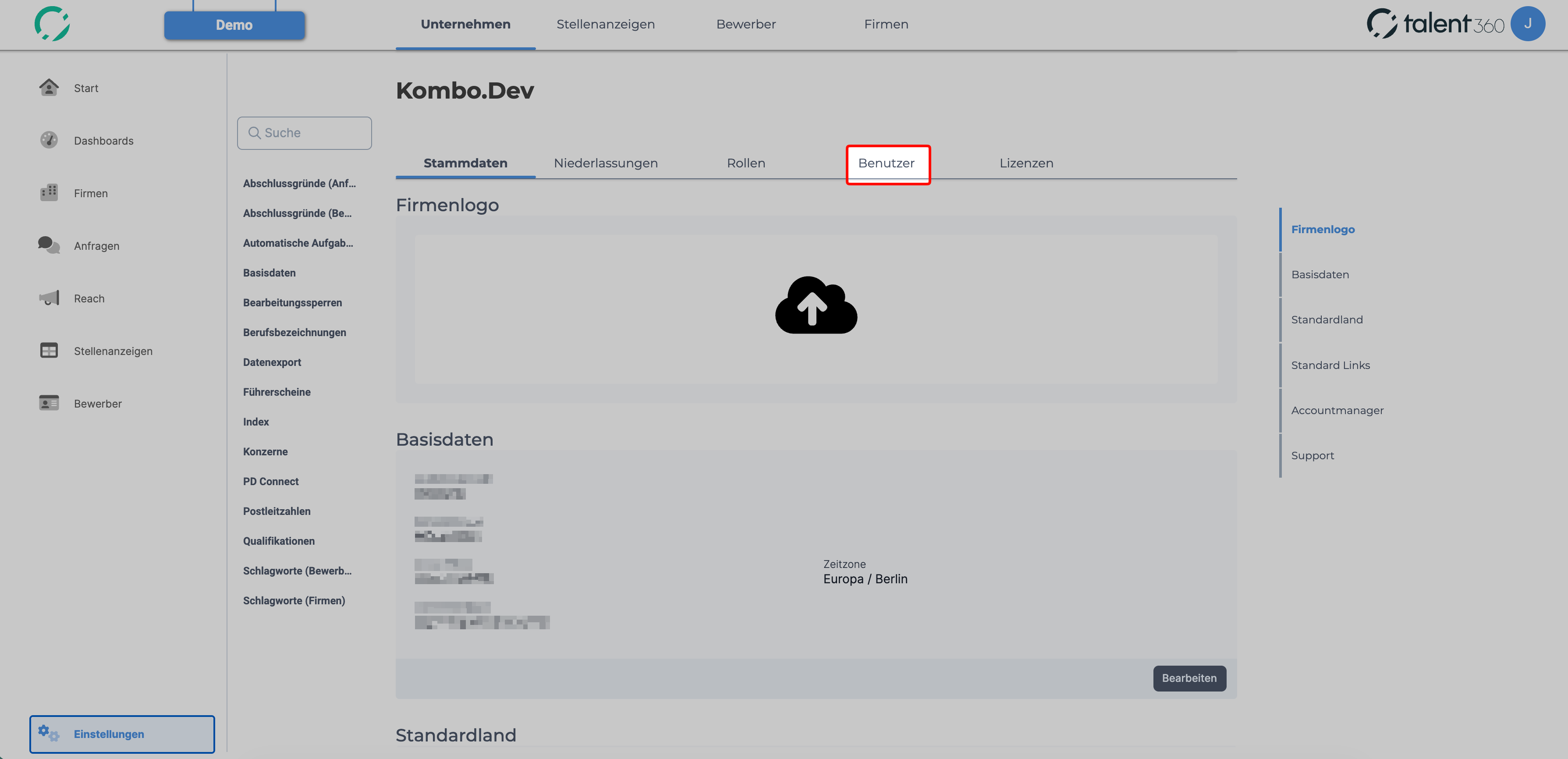The height and width of the screenshot is (759, 1568).
Task: Open Reach in the sidebar
Action: [x=89, y=298]
